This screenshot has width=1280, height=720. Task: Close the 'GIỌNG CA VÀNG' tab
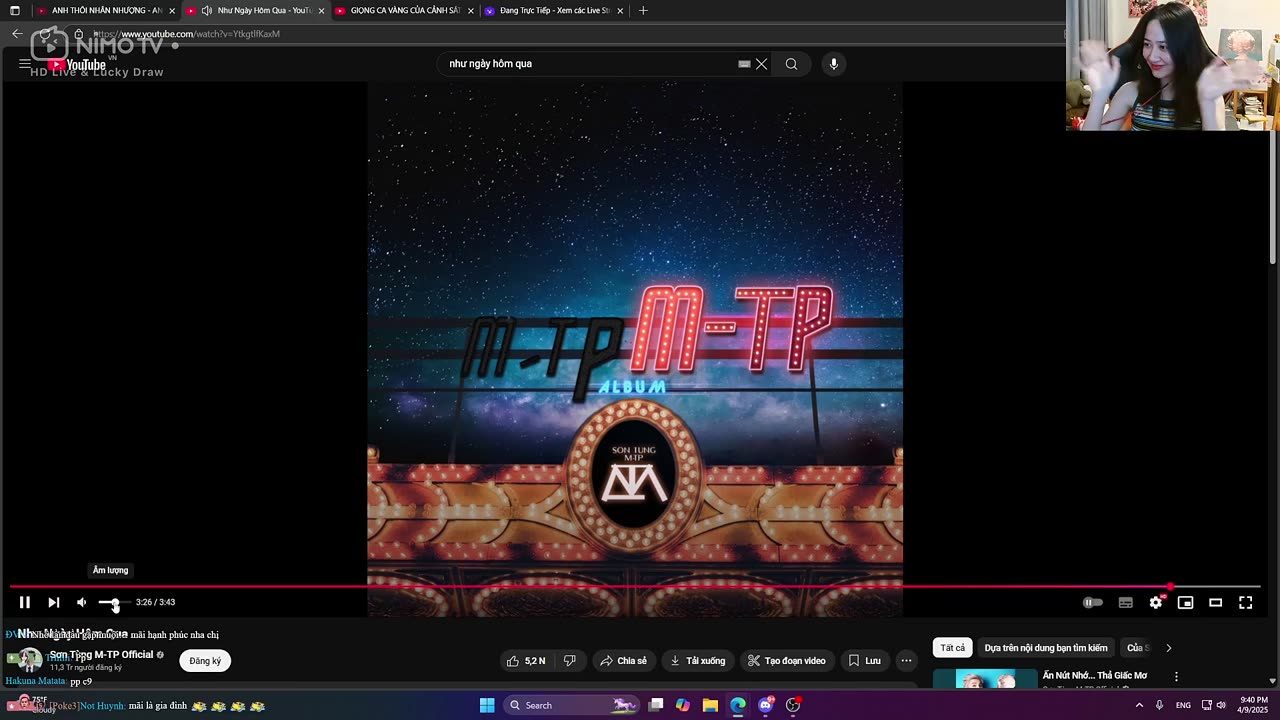[471, 10]
